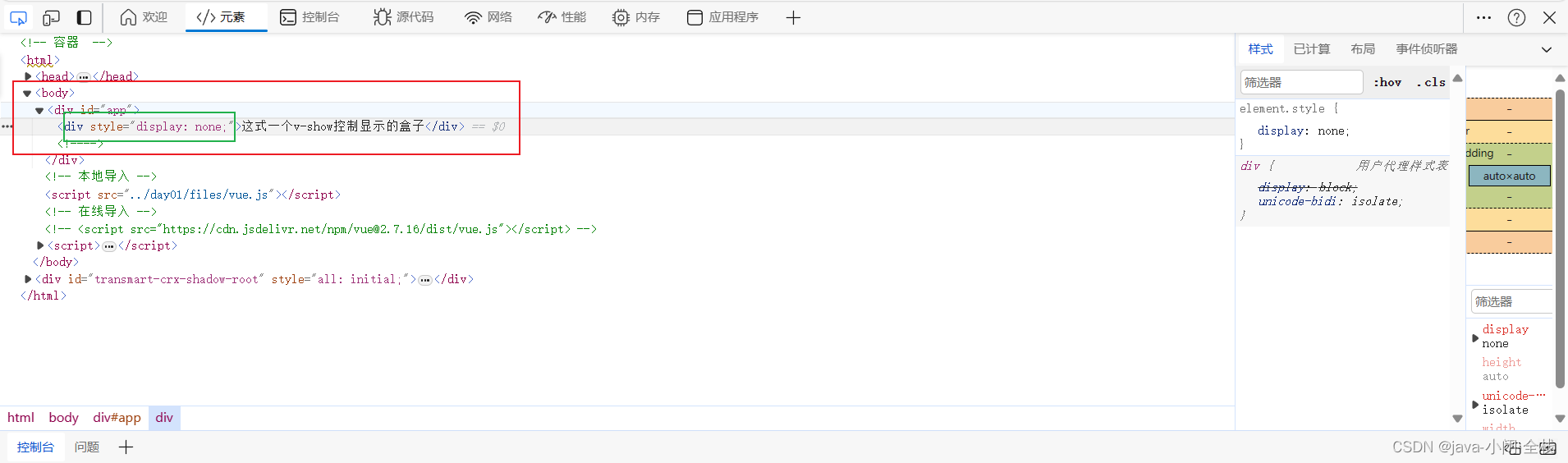Open the DevTools help question-mark icon
Viewport: 1568px width, 463px height.
(1516, 17)
